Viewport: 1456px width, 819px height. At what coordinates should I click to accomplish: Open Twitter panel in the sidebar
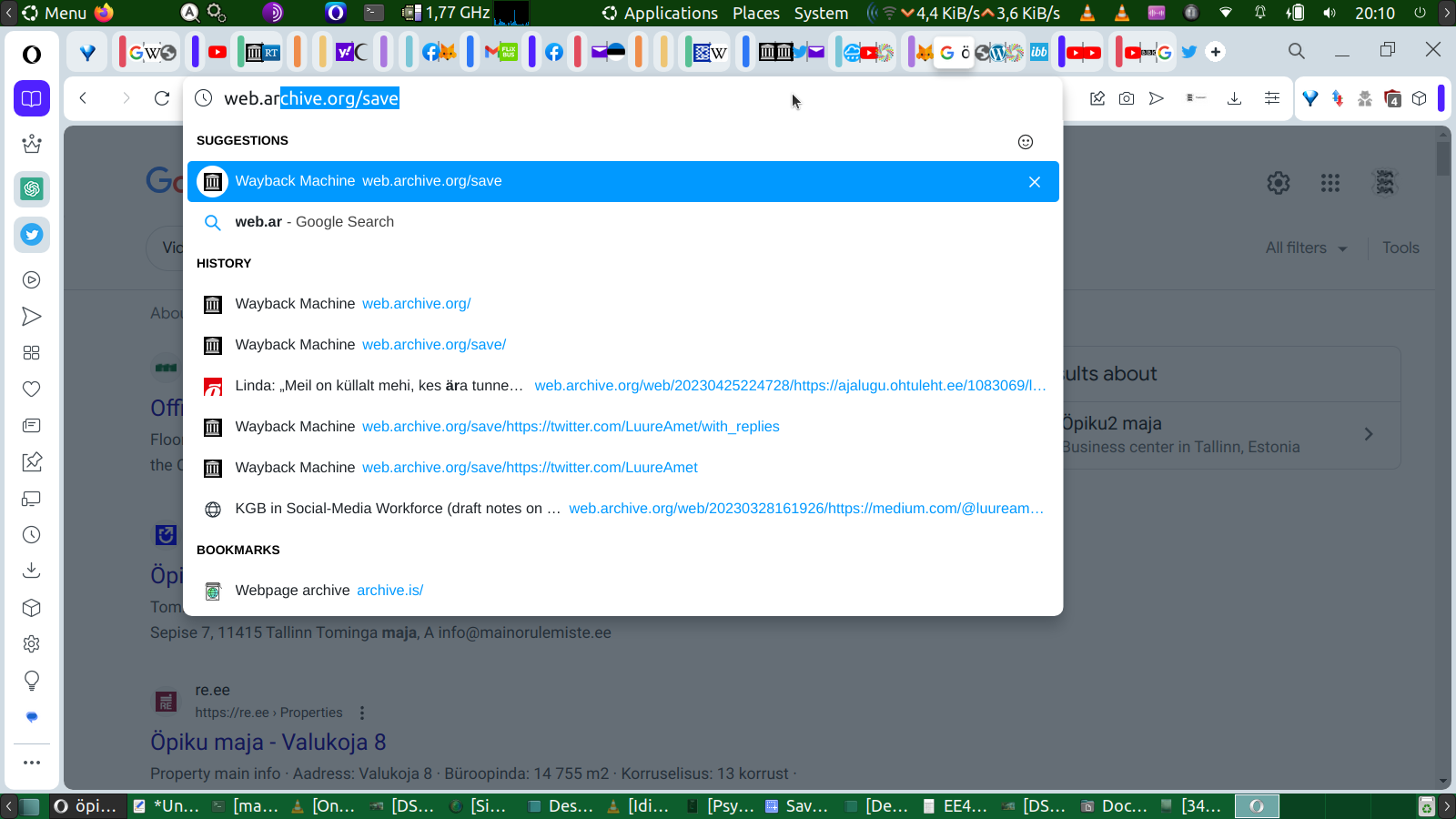[x=32, y=235]
